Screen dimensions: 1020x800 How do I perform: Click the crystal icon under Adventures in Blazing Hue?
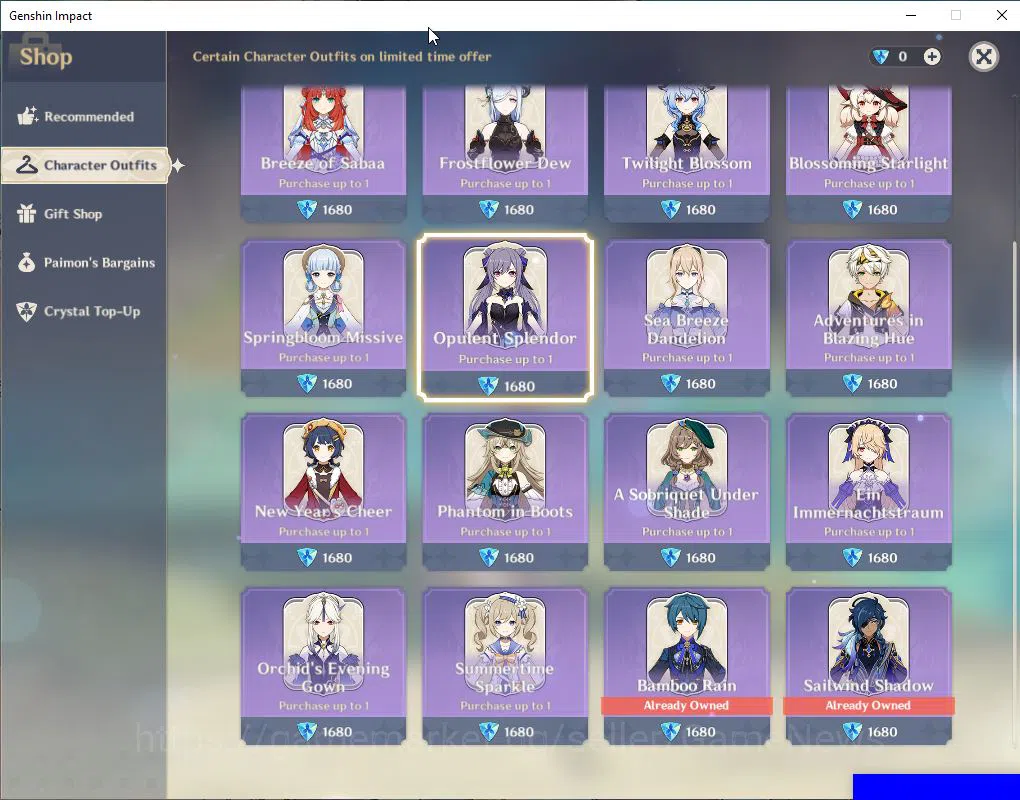(852, 384)
